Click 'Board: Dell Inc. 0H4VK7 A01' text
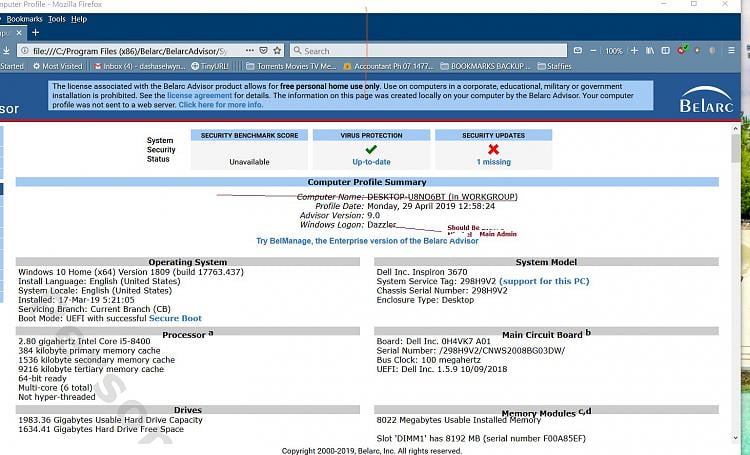Image resolution: width=750 pixels, height=455 pixels. (x=433, y=341)
